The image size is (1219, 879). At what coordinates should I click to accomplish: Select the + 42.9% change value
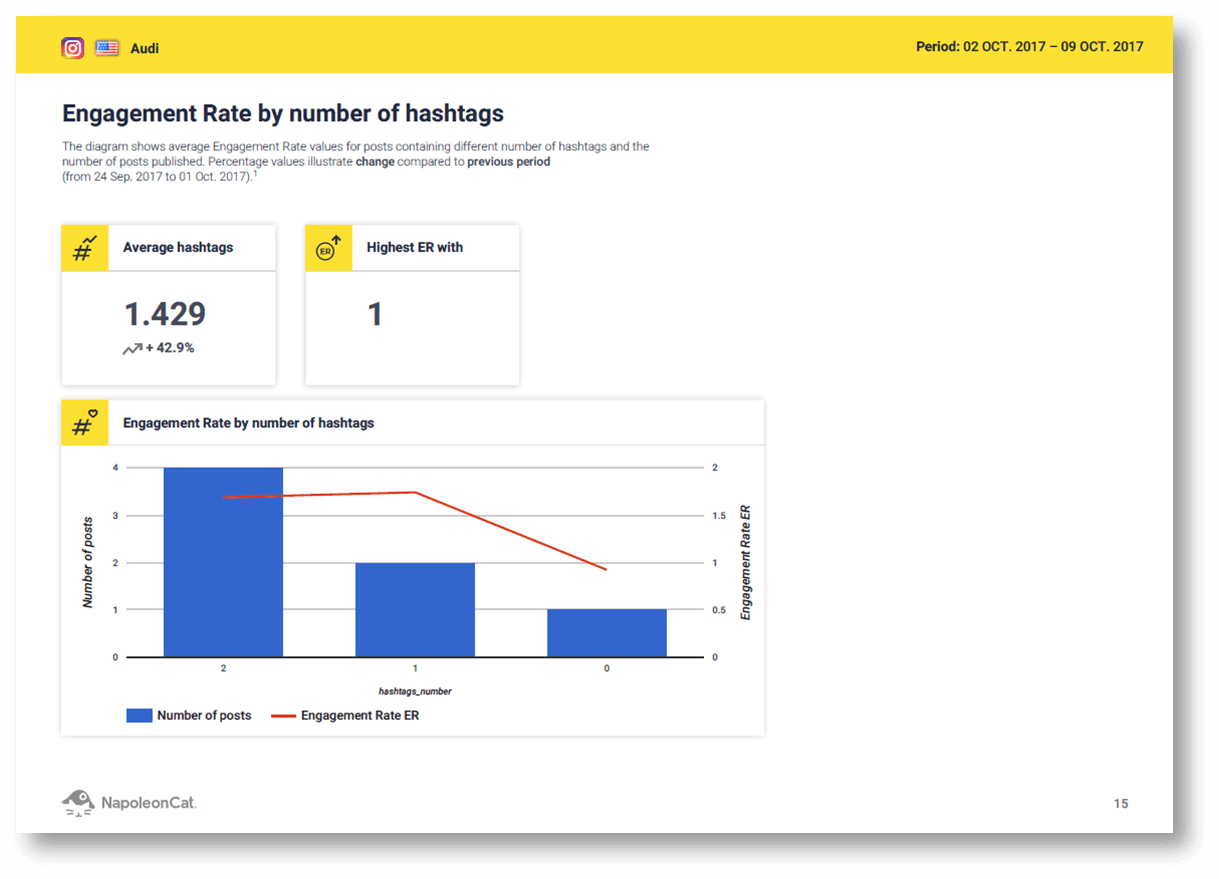[x=170, y=349]
